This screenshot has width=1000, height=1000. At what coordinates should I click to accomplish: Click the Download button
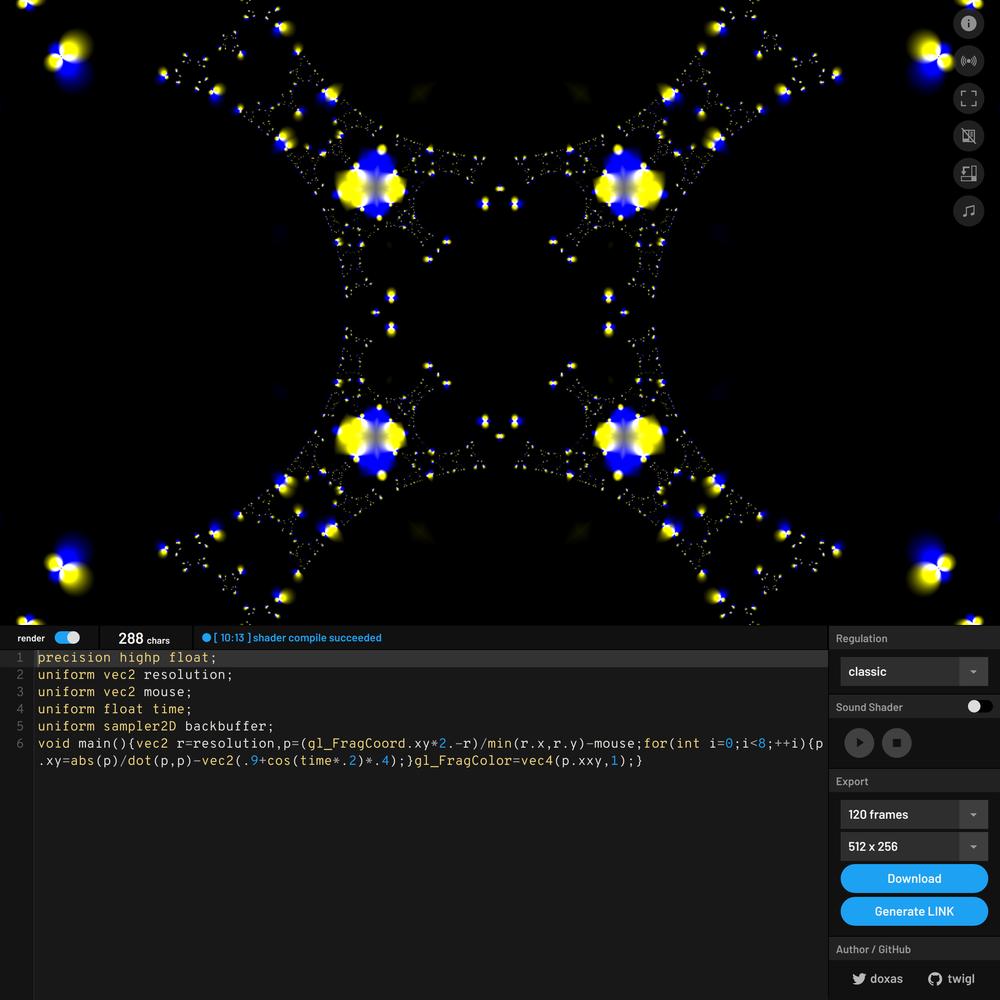(914, 879)
